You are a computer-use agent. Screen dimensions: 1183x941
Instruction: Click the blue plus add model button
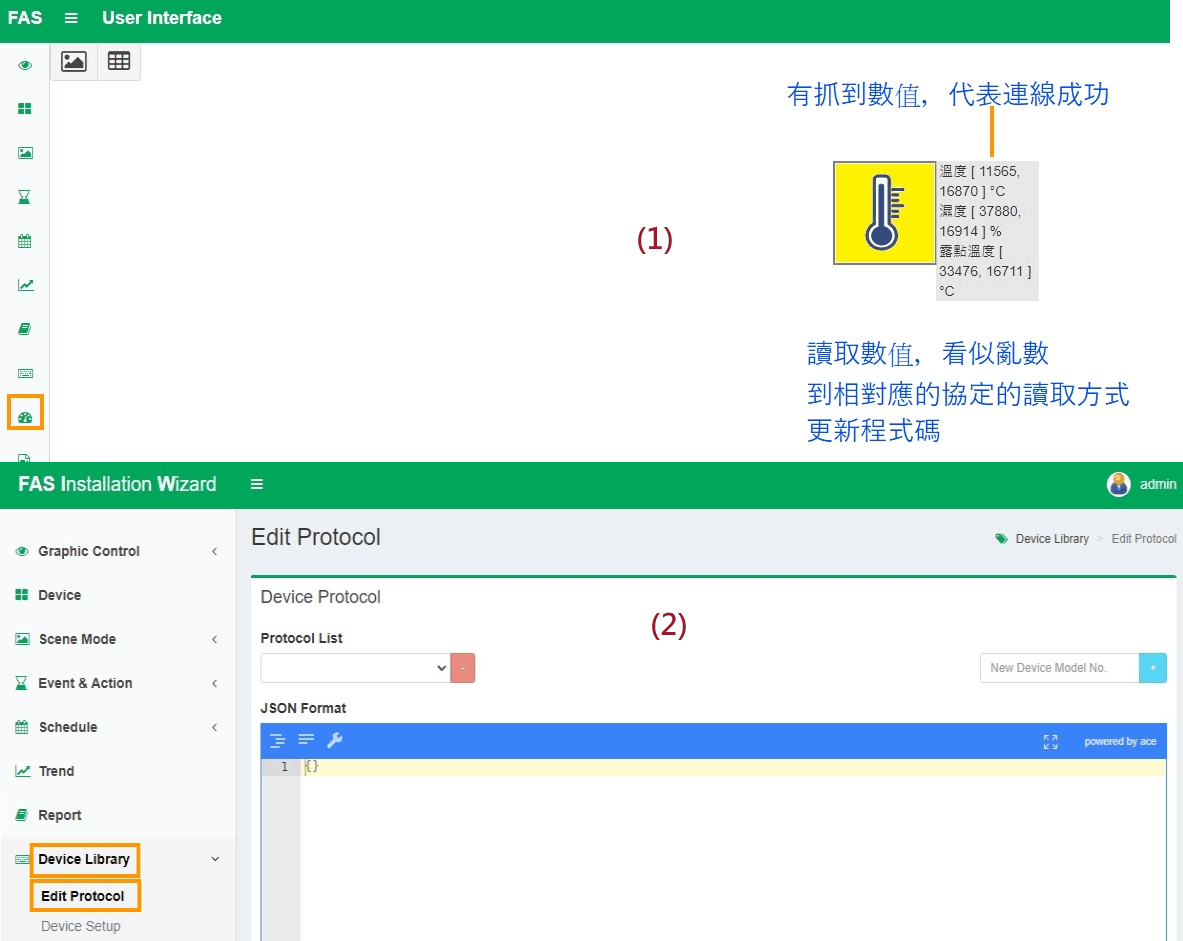(x=1152, y=668)
